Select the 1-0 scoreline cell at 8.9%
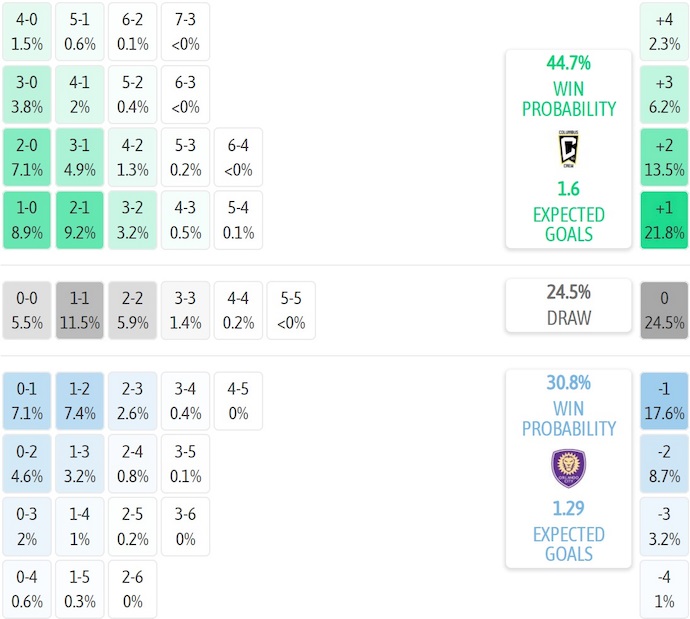The width and height of the screenshot is (690, 619). tap(28, 220)
